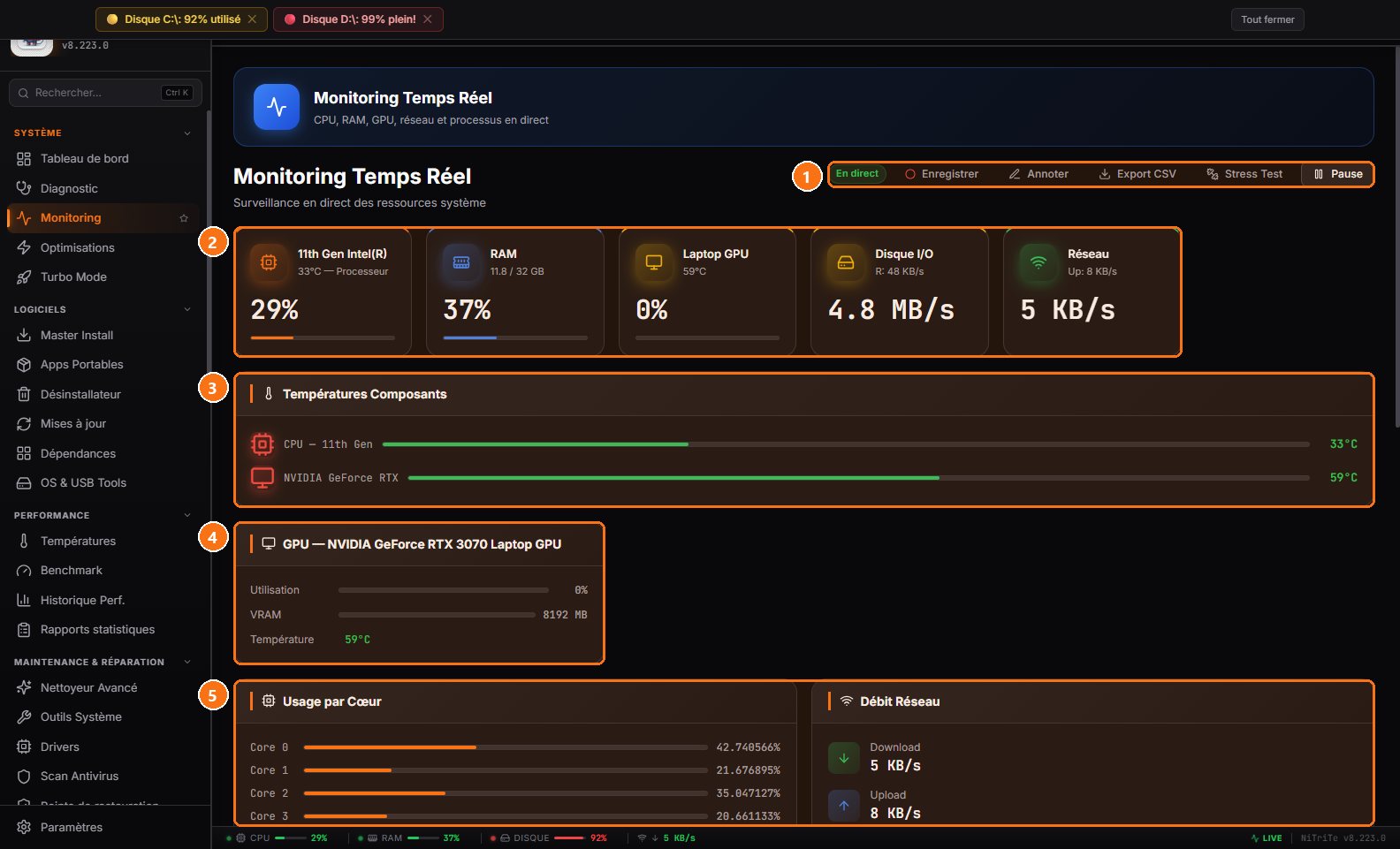Open Master Install download icon

point(24,336)
